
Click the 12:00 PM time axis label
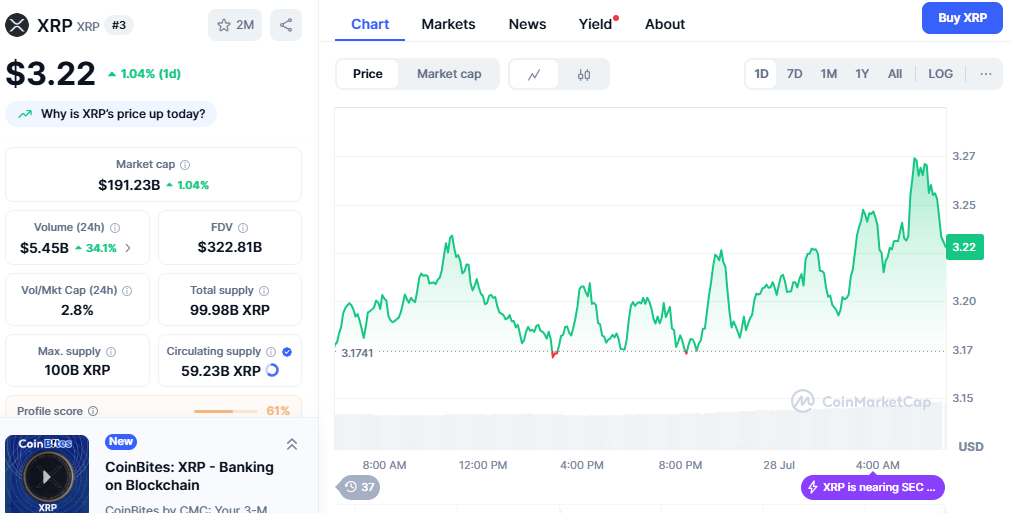[483, 465]
